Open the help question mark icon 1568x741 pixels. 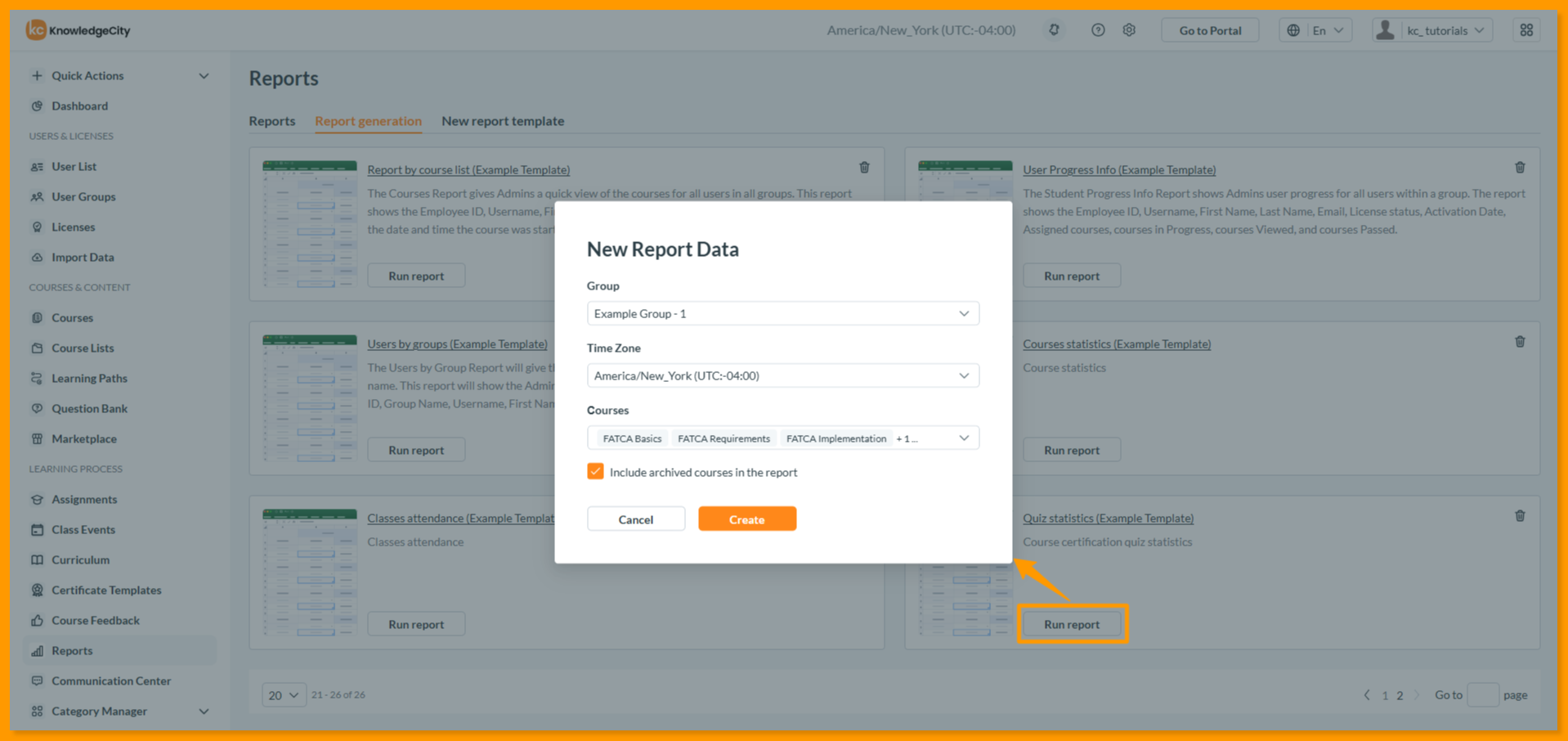point(1098,30)
